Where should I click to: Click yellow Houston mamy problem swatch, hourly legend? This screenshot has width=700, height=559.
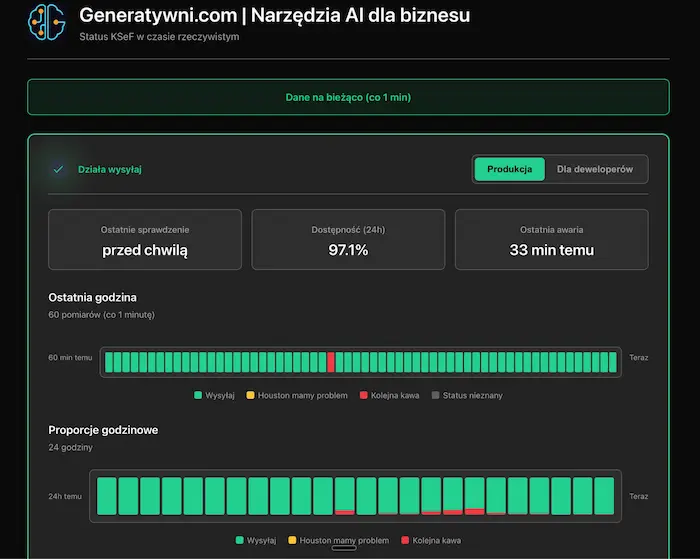click(250, 395)
